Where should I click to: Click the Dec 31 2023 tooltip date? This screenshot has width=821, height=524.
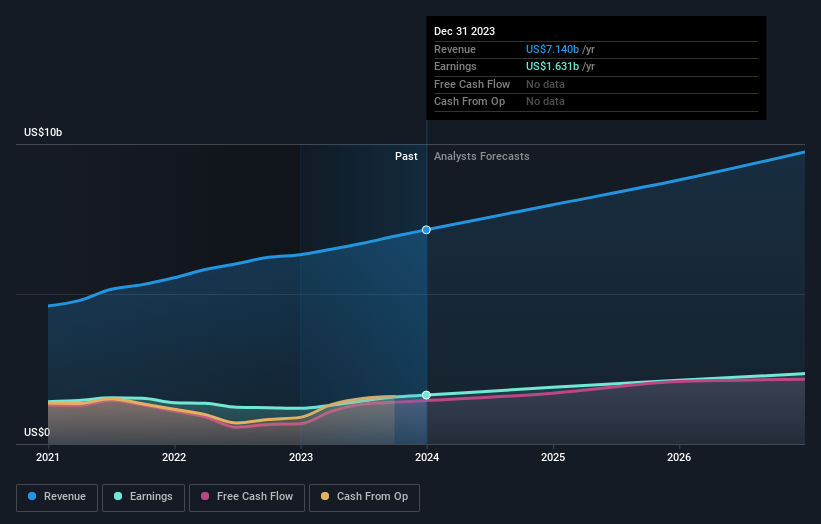[464, 31]
